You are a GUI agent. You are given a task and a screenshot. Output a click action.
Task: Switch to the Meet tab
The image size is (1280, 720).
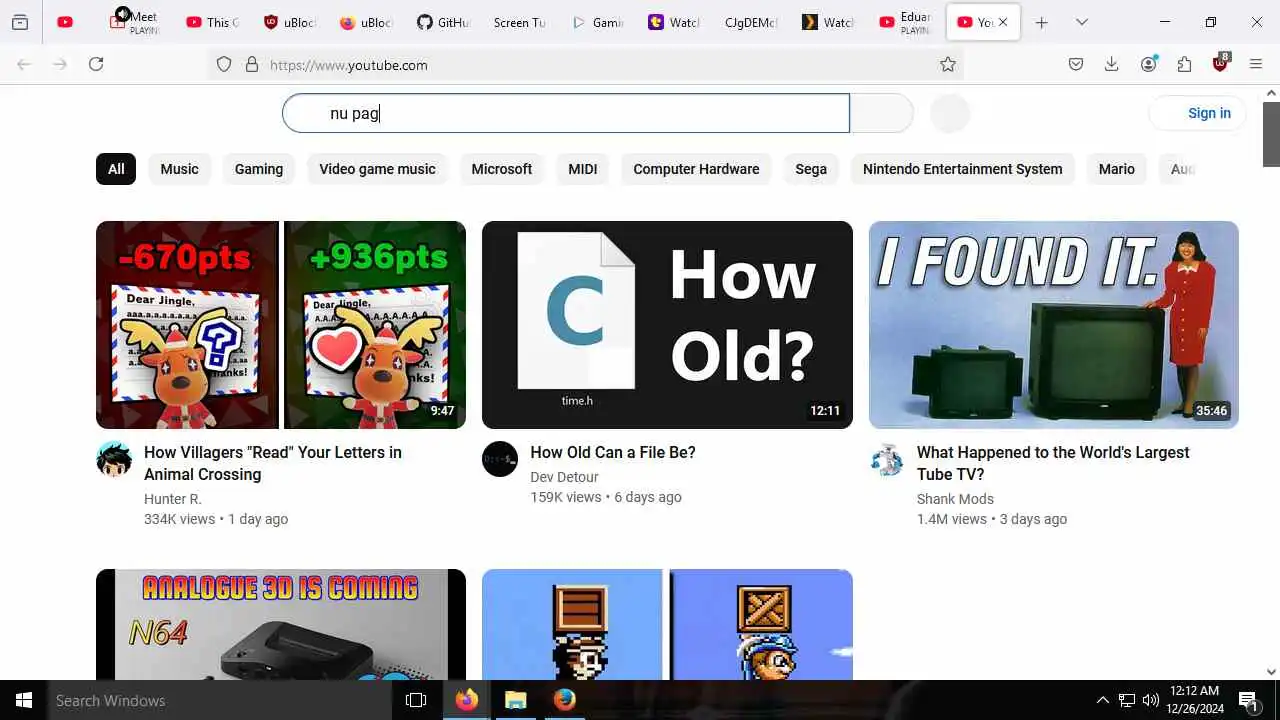click(134, 22)
